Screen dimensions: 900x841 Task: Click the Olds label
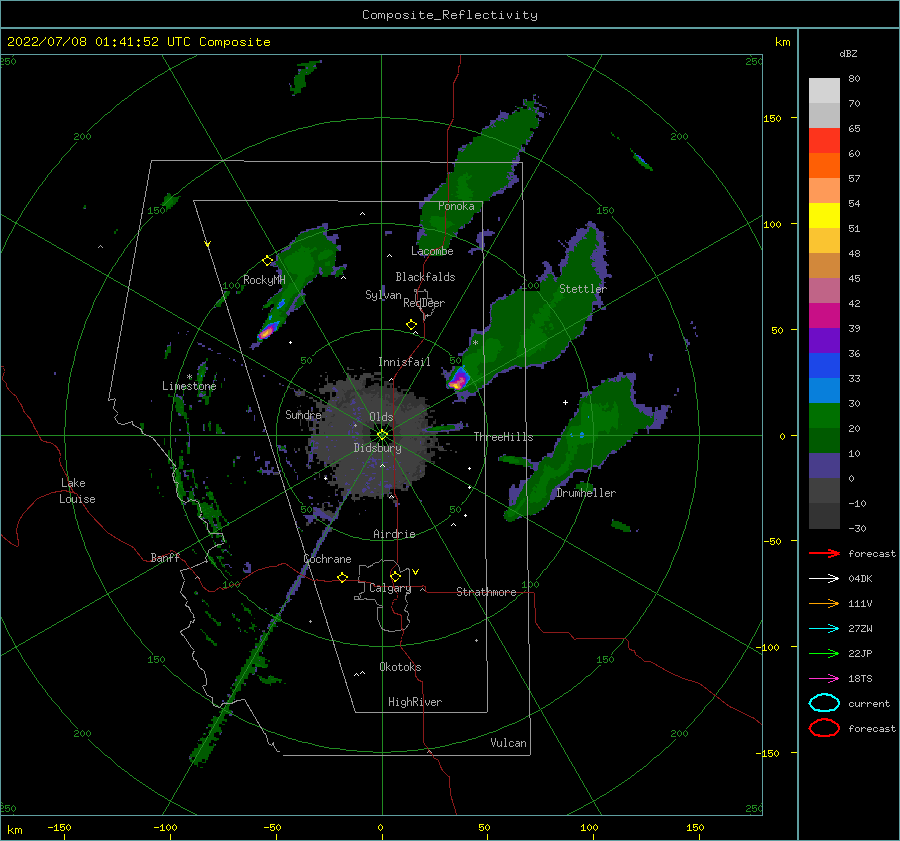tap(381, 417)
